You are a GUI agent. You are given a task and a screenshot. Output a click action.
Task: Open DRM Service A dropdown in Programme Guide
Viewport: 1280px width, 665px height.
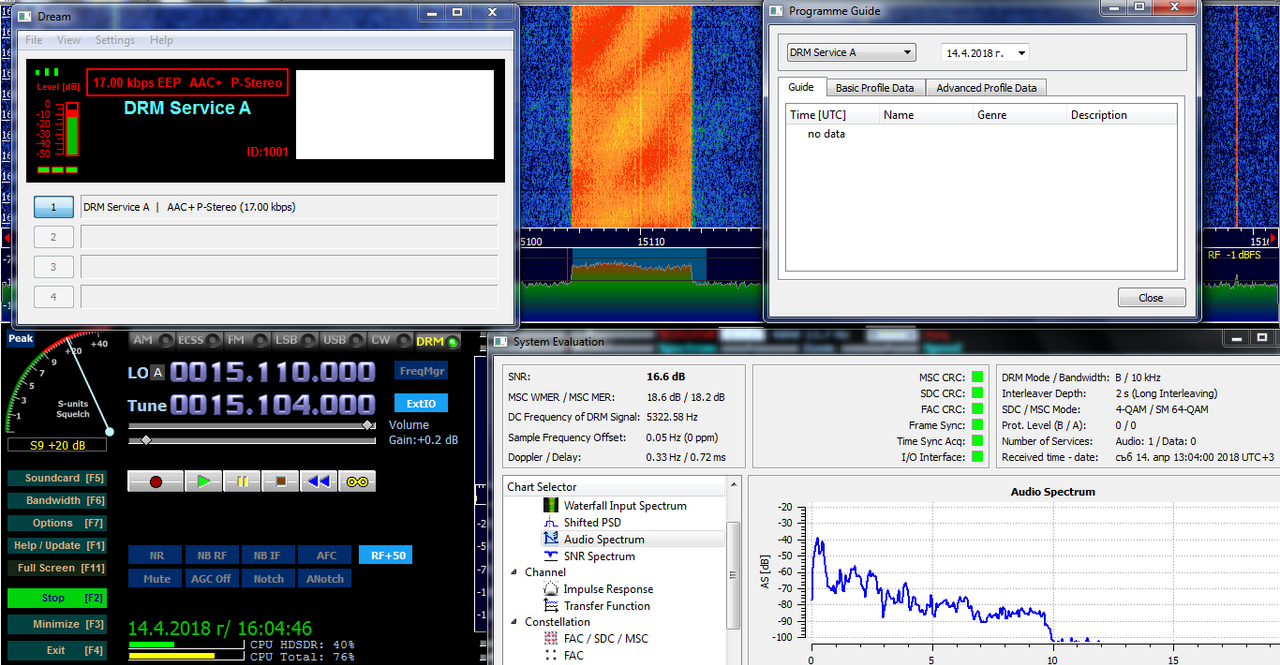tap(850, 53)
